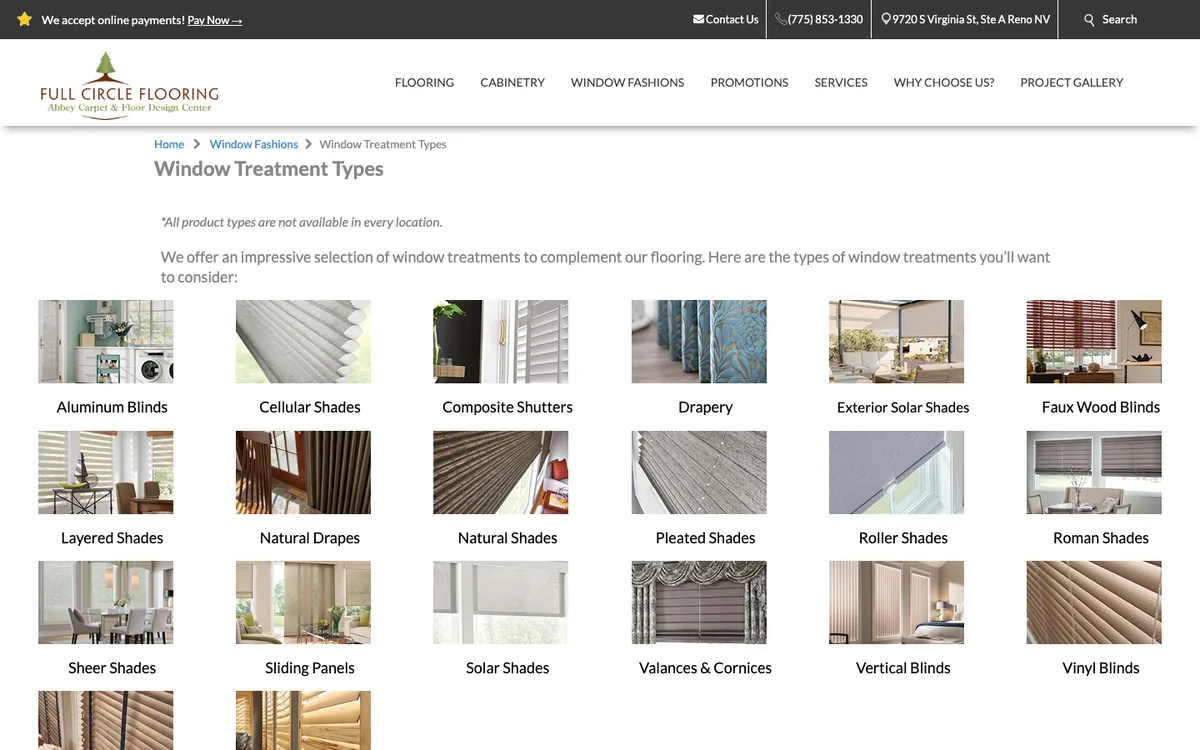
Task: Open the Natural Drapes thumbnail image
Action: tap(303, 472)
